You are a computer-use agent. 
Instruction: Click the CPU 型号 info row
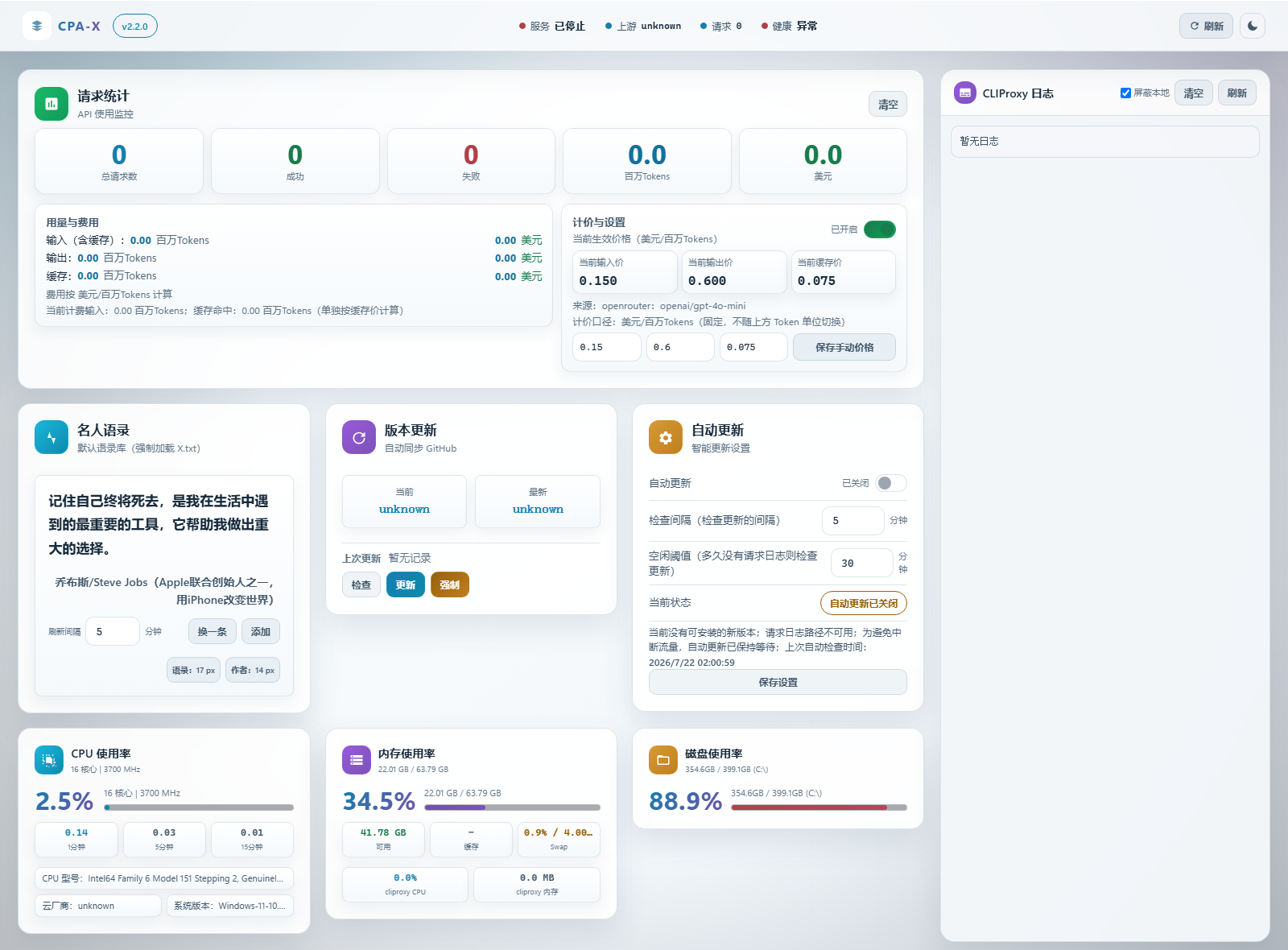[164, 878]
